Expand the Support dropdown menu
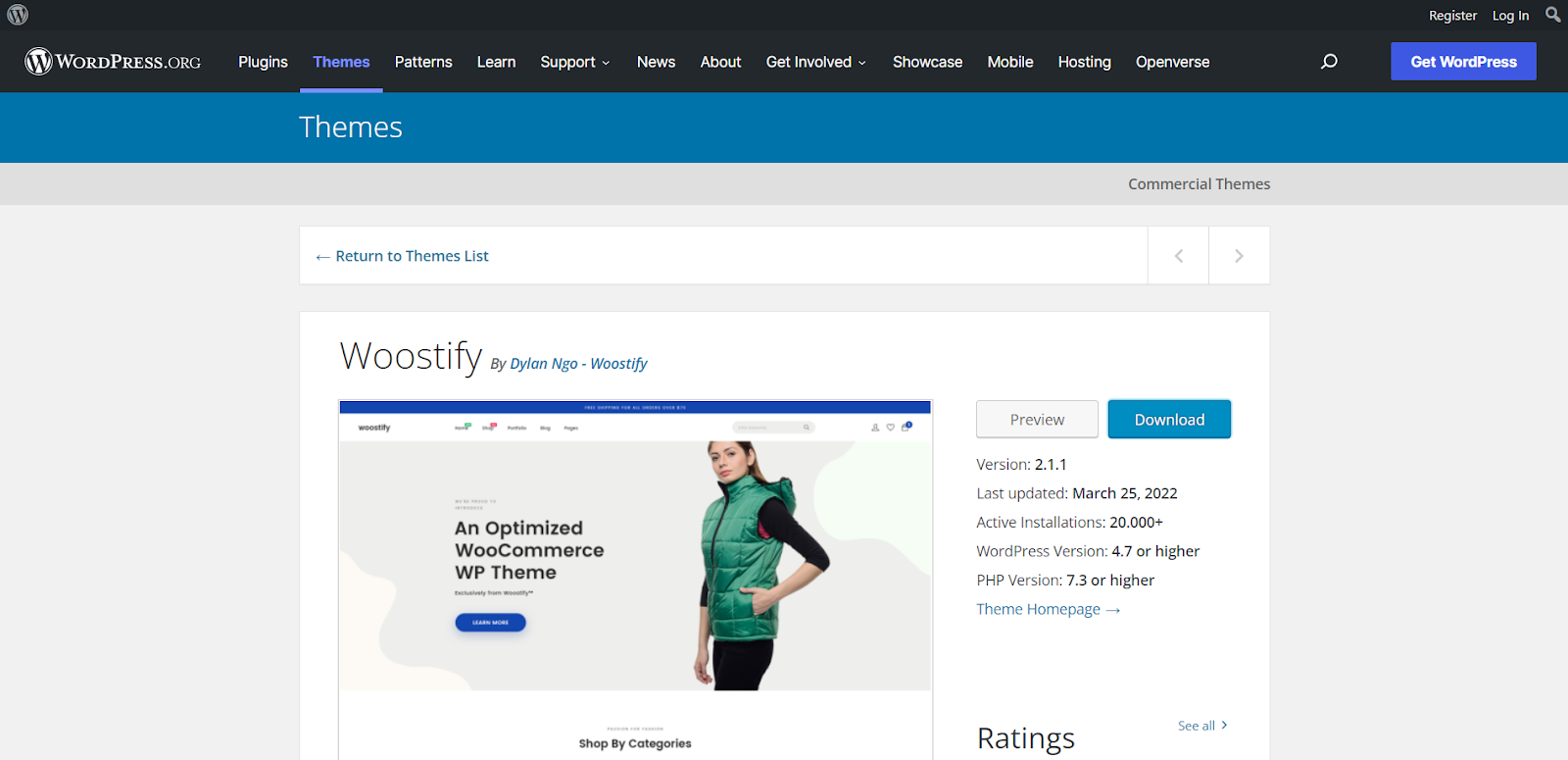This screenshot has width=1568, height=760. 574,62
